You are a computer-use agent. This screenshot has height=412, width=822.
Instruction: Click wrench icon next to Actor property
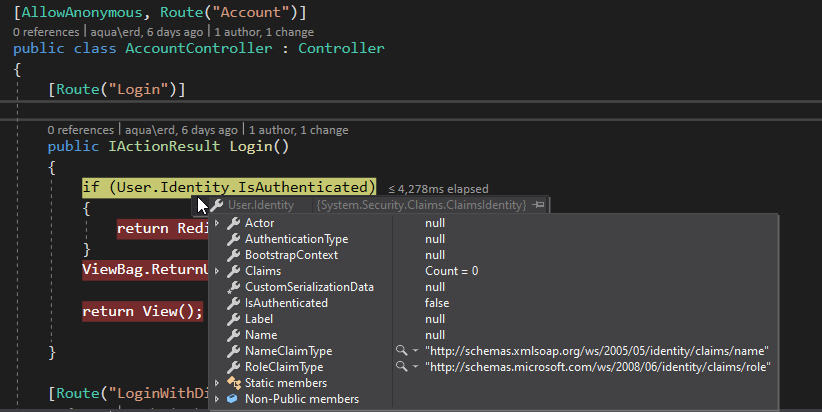click(234, 223)
